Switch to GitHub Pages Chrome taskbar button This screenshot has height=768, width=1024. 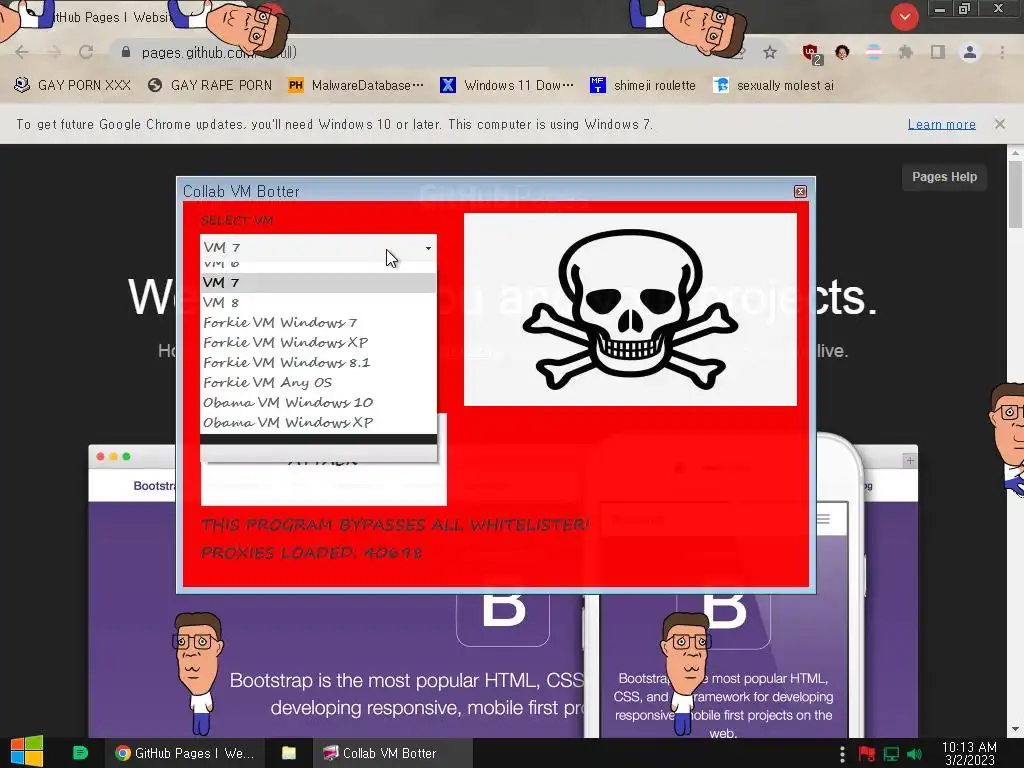point(185,753)
